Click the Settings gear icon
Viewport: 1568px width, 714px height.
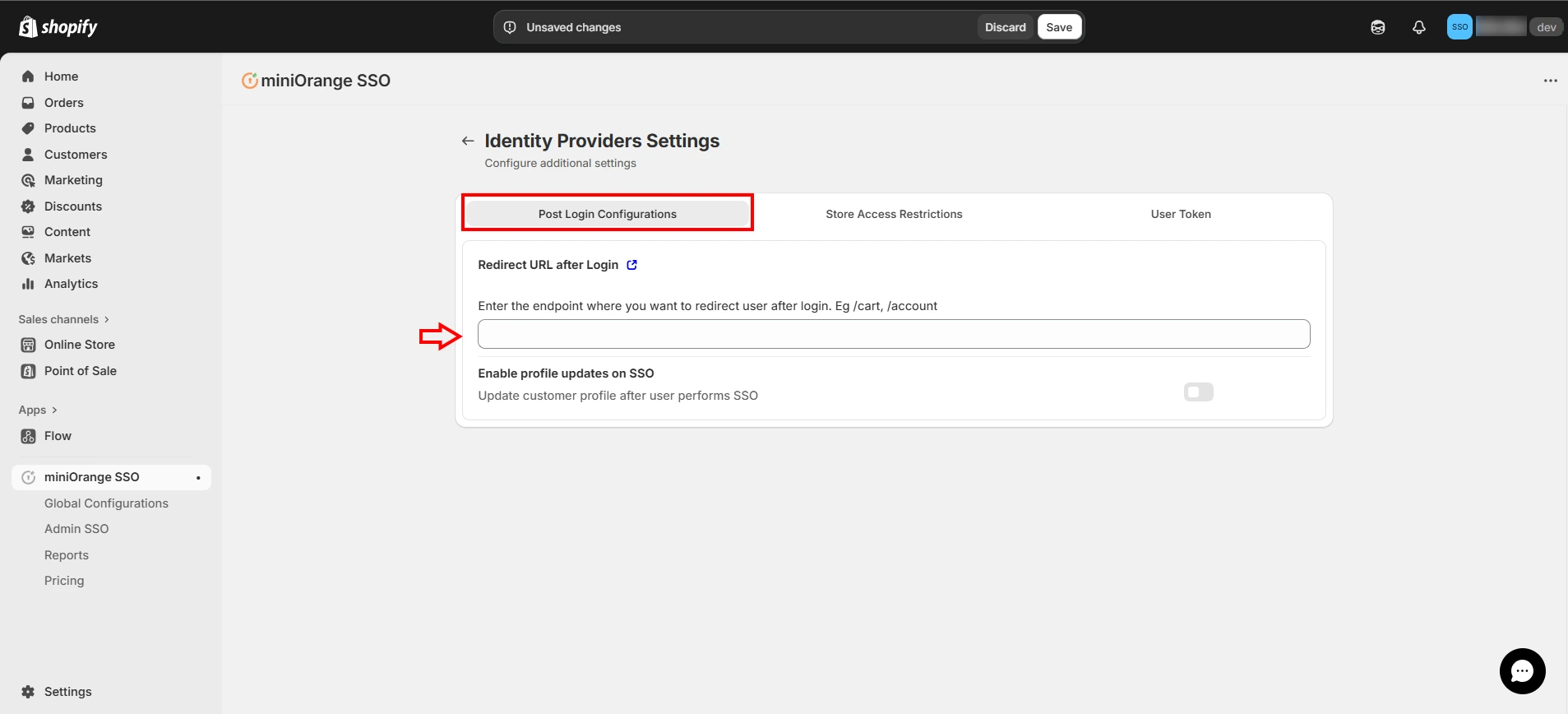28,692
